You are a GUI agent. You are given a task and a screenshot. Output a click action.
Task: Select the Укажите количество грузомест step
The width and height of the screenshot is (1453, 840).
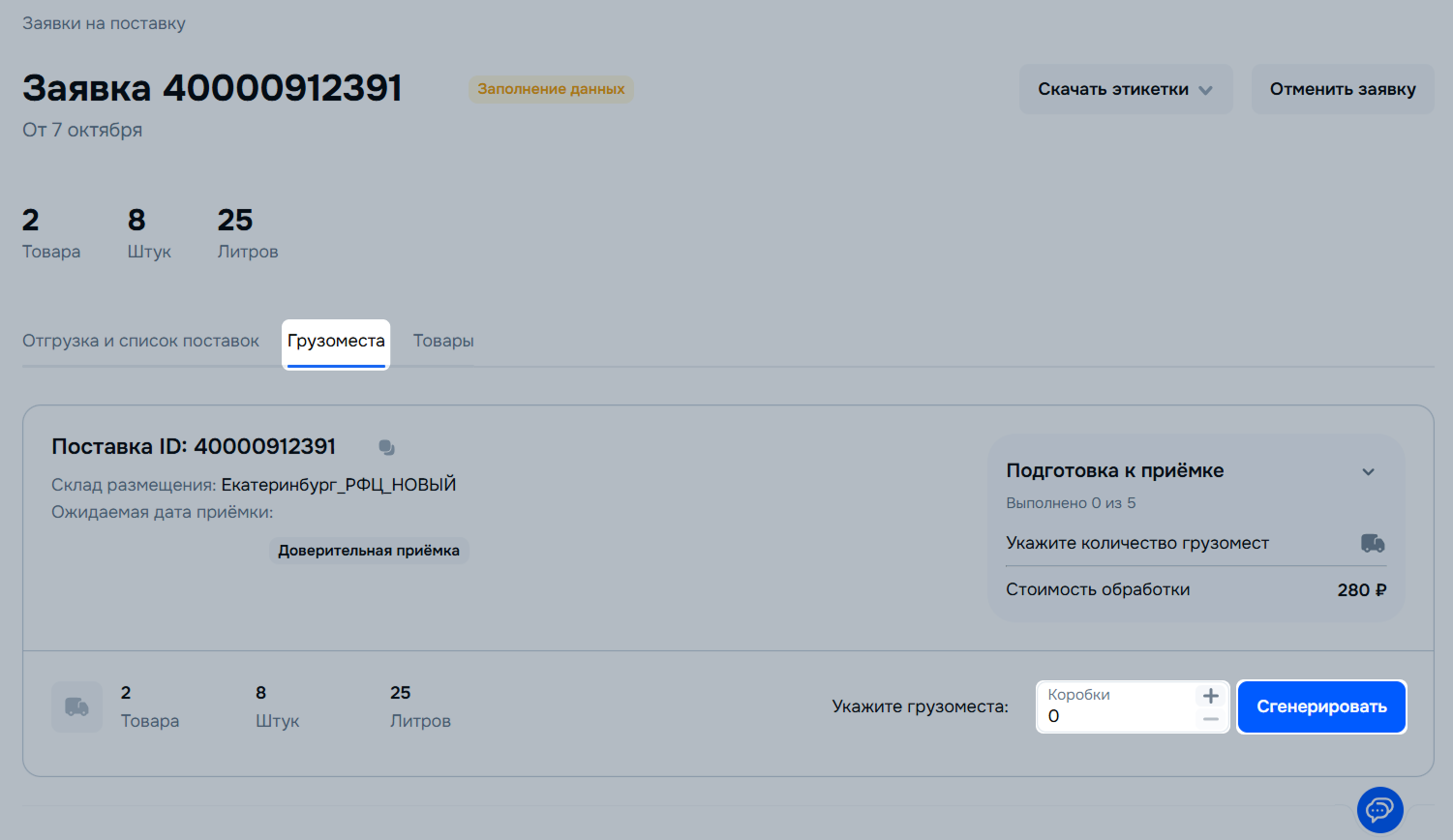point(1136,543)
